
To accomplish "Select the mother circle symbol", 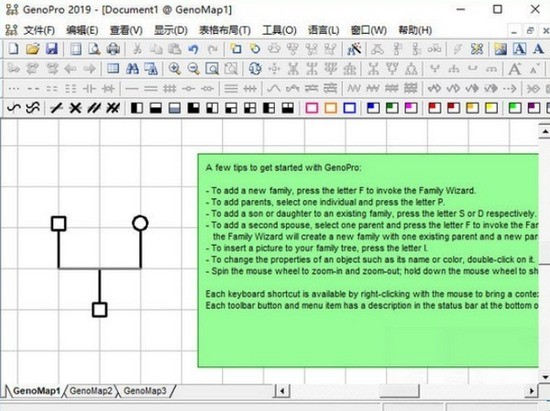I will (x=140, y=223).
